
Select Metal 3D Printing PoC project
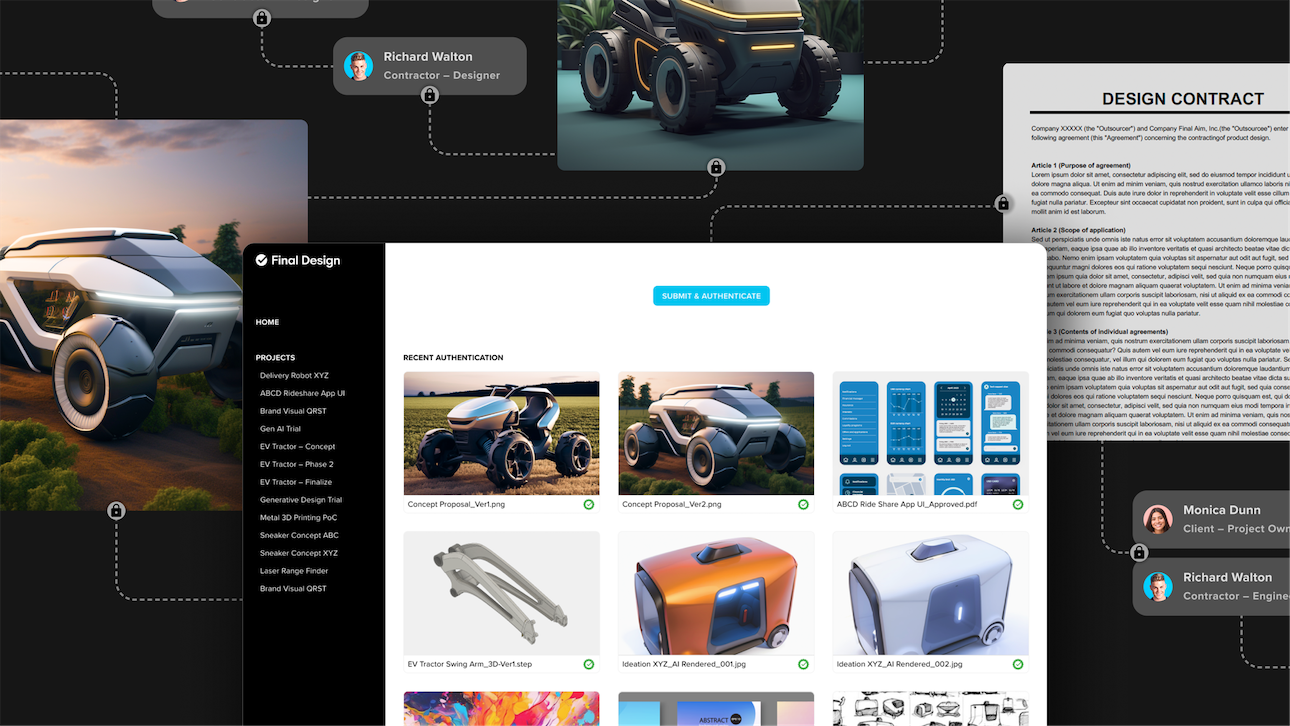pos(298,518)
